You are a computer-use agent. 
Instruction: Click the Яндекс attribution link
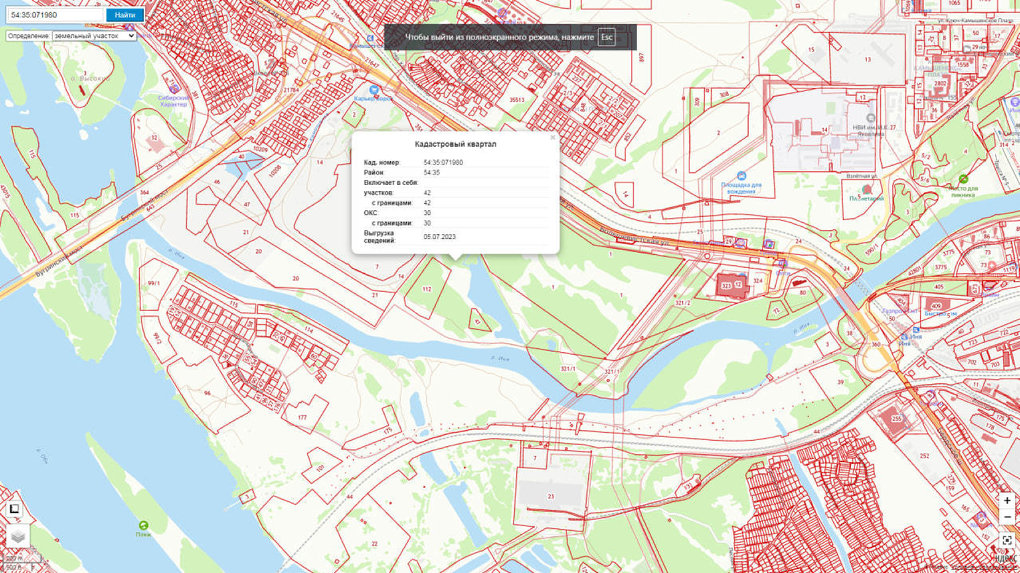[1003, 559]
